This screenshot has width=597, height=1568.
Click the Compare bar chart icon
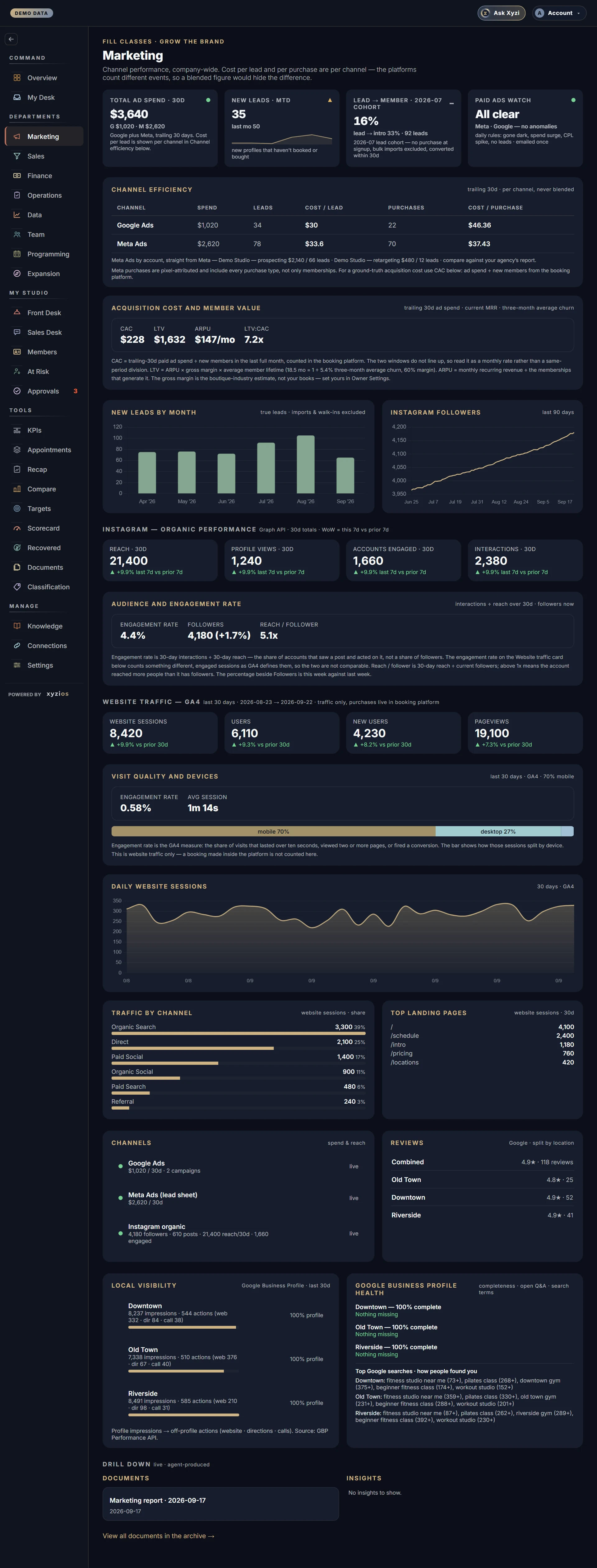coord(17,489)
